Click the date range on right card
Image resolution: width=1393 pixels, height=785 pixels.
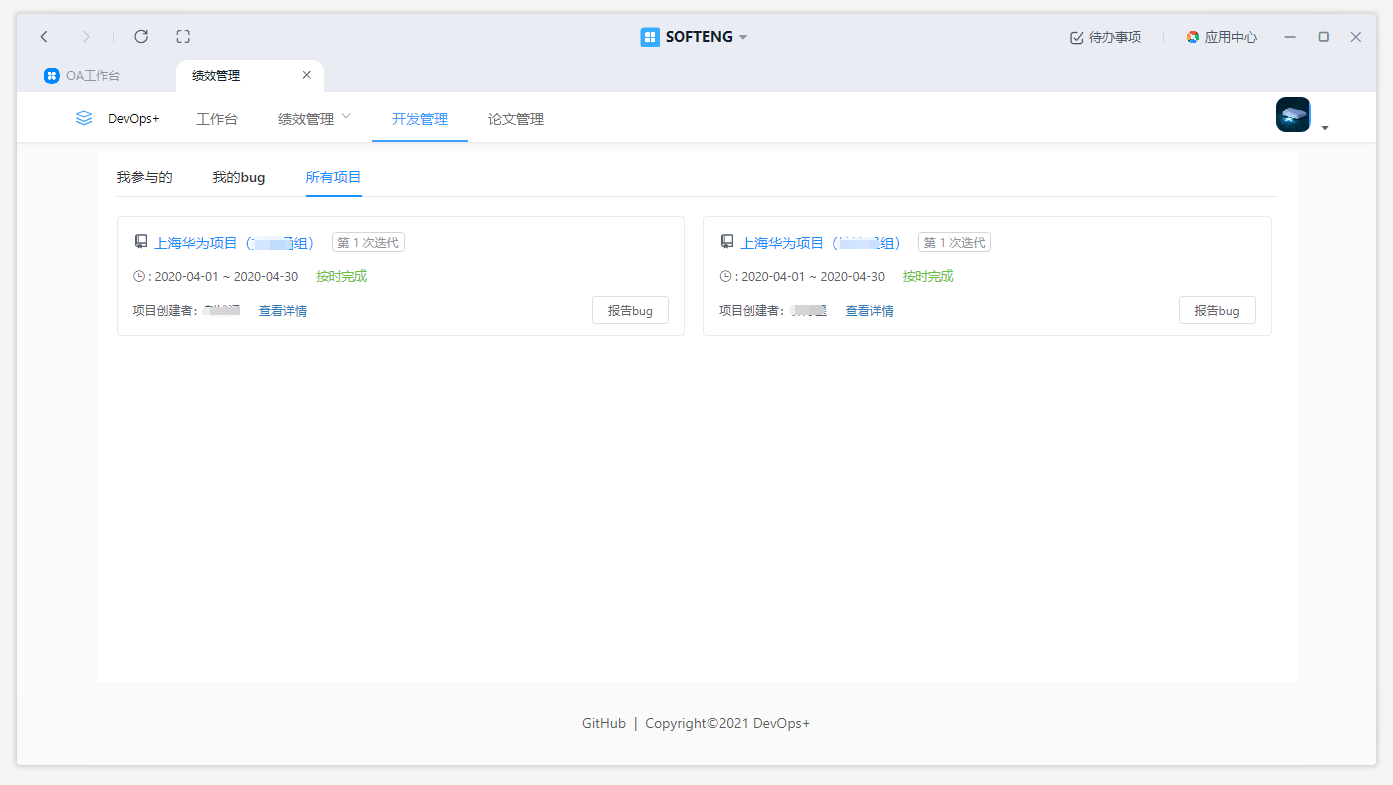pyautogui.click(x=812, y=277)
